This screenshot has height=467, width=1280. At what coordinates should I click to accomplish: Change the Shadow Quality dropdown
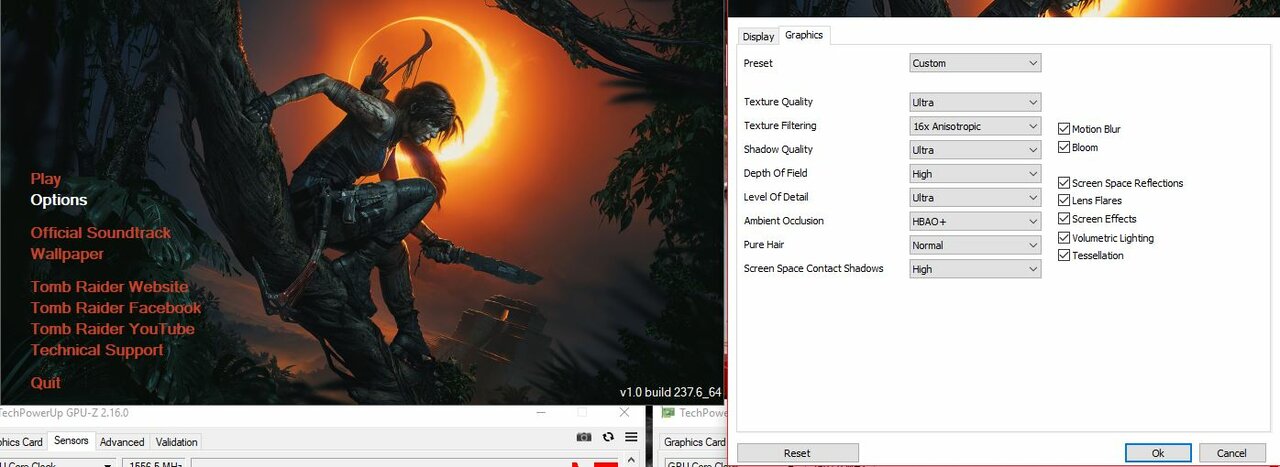coord(975,150)
